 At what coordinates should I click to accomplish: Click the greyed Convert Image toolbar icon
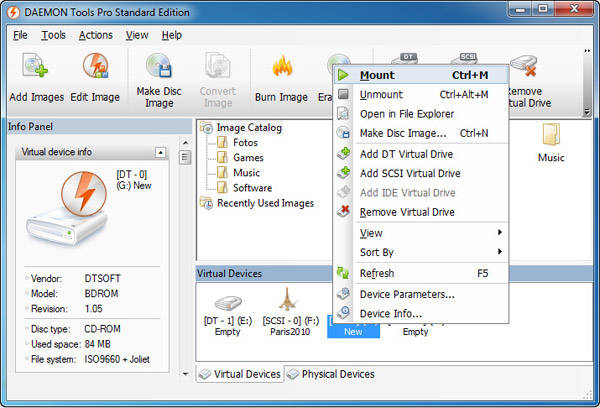(x=217, y=65)
